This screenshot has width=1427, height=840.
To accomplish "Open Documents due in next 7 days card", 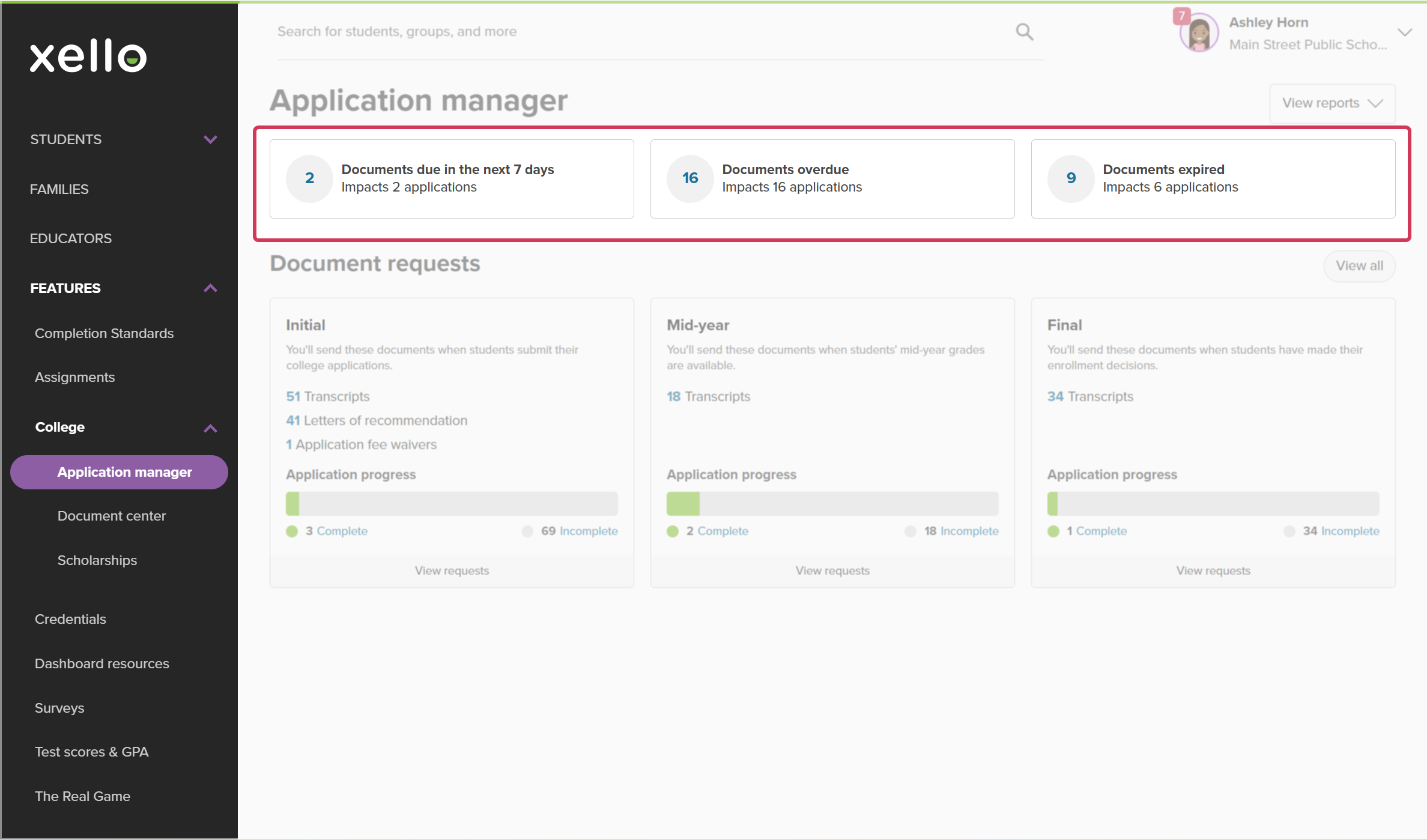I will pos(452,179).
